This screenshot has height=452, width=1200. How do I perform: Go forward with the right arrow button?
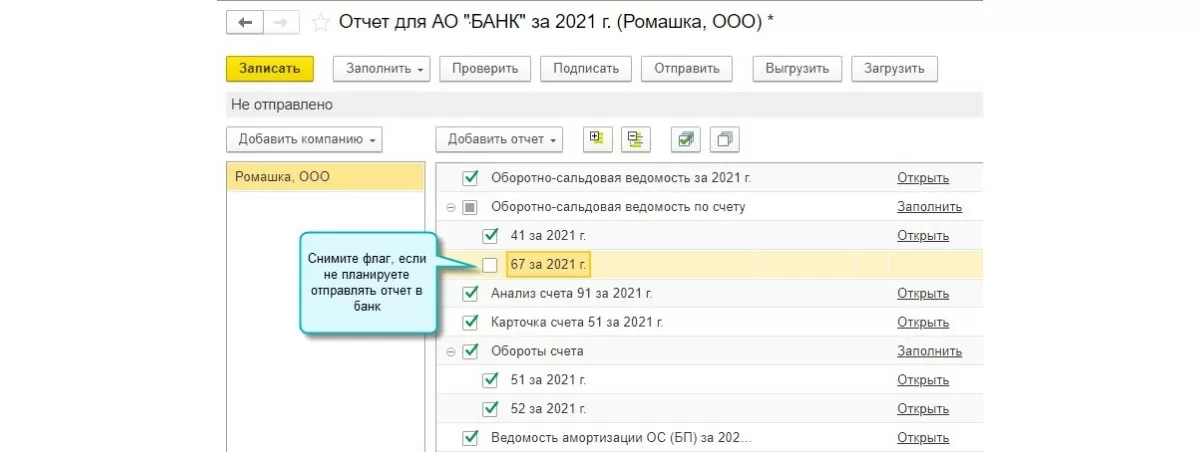click(282, 22)
